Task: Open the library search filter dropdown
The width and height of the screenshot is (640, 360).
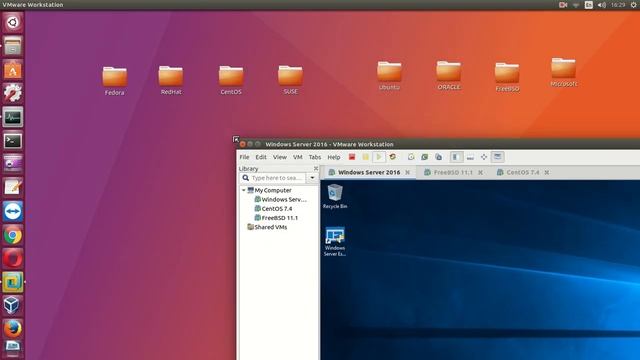Action: pos(312,178)
